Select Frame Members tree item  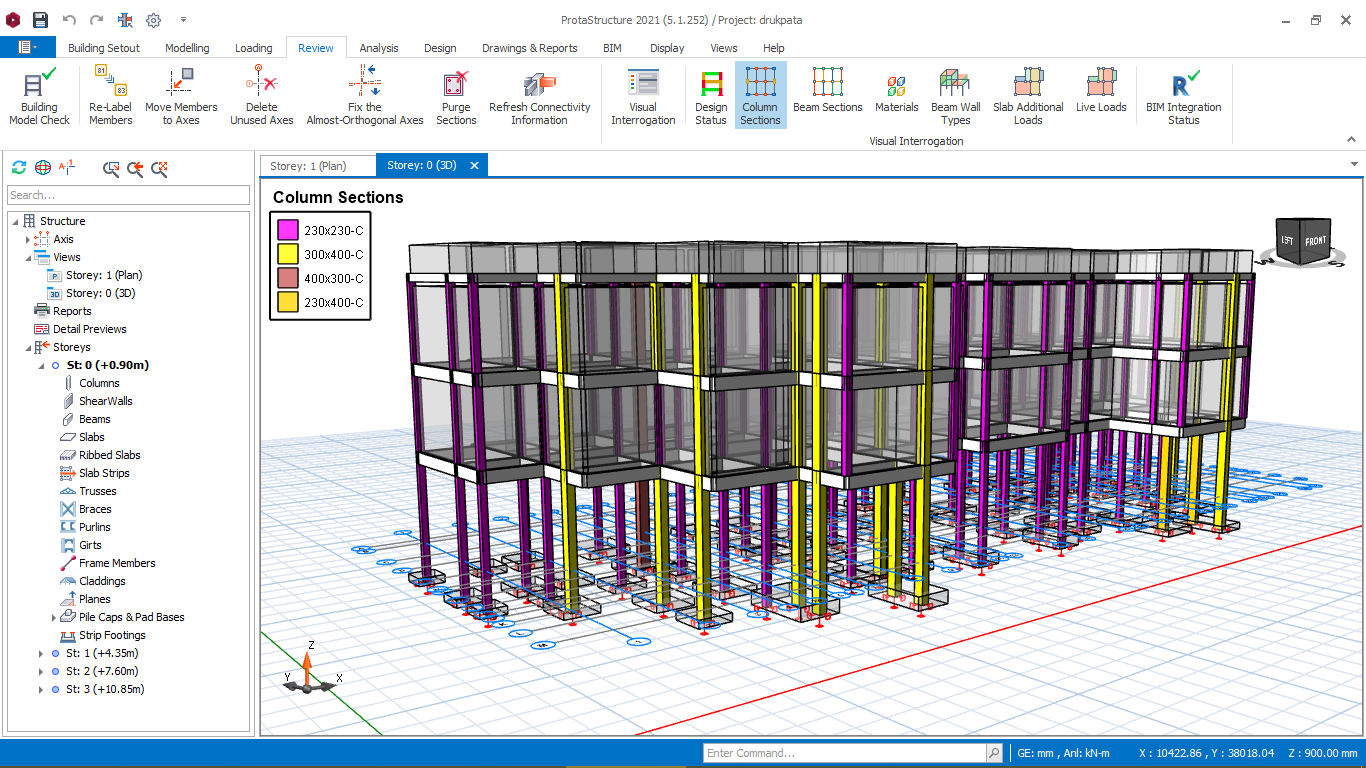click(117, 563)
